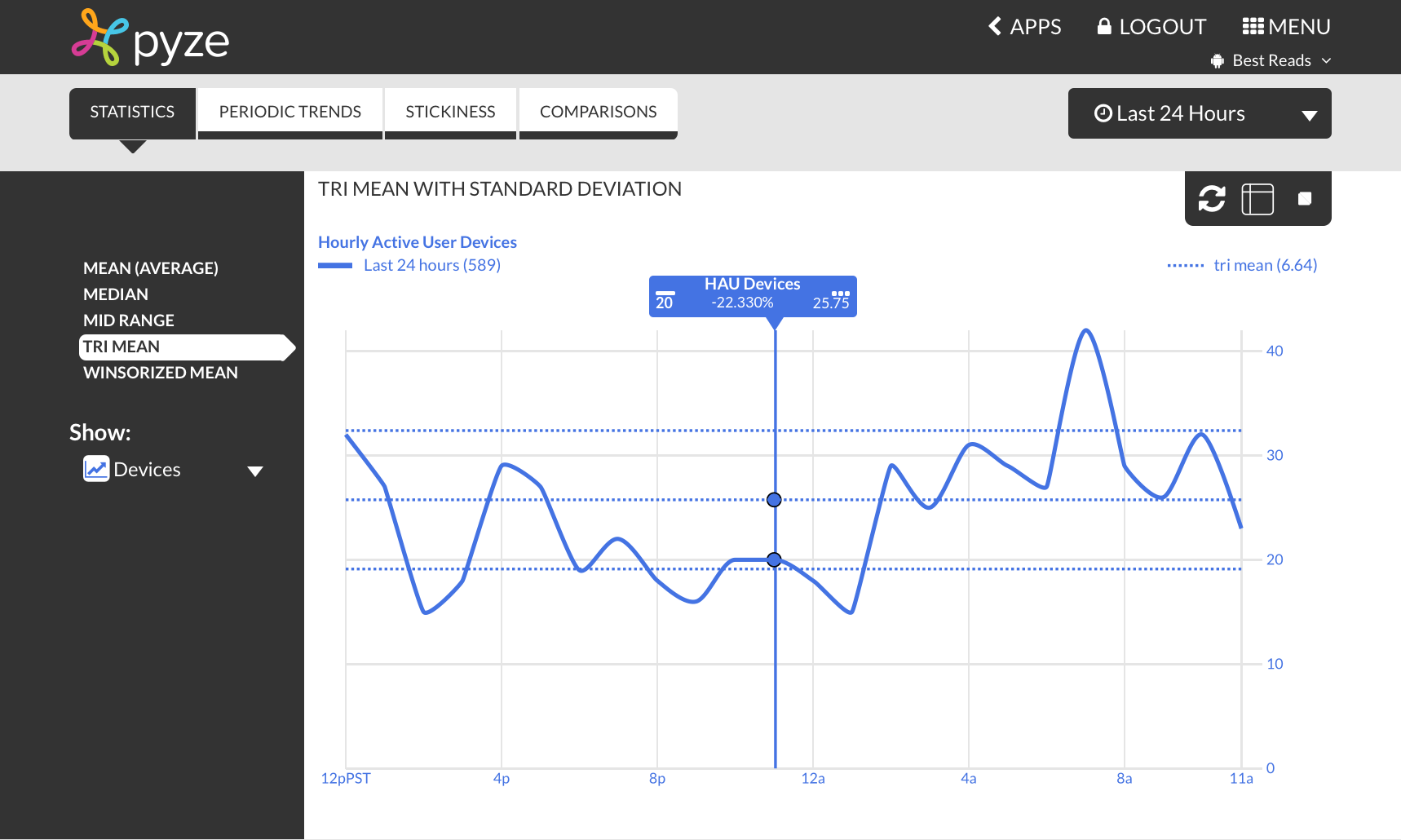Image resolution: width=1401 pixels, height=840 pixels.
Task: Open the table view icon near the chart
Action: point(1257,198)
